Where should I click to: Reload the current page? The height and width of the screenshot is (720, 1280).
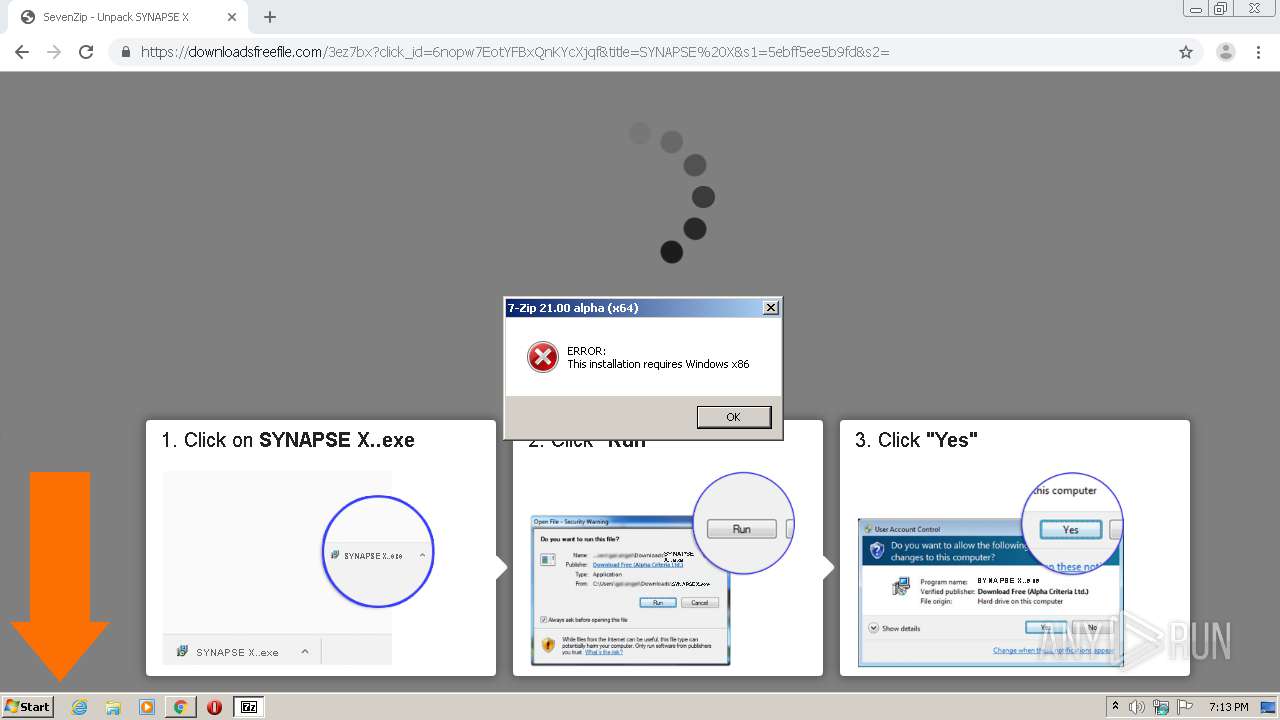pyautogui.click(x=86, y=52)
